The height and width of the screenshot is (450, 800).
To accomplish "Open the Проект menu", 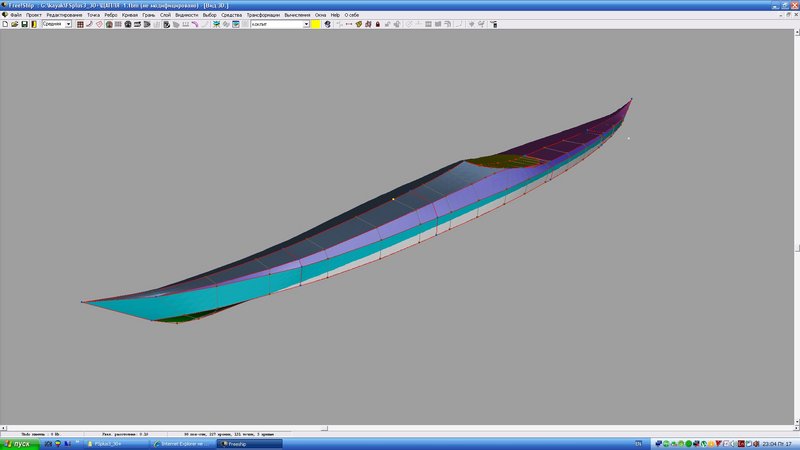I will click(x=34, y=15).
